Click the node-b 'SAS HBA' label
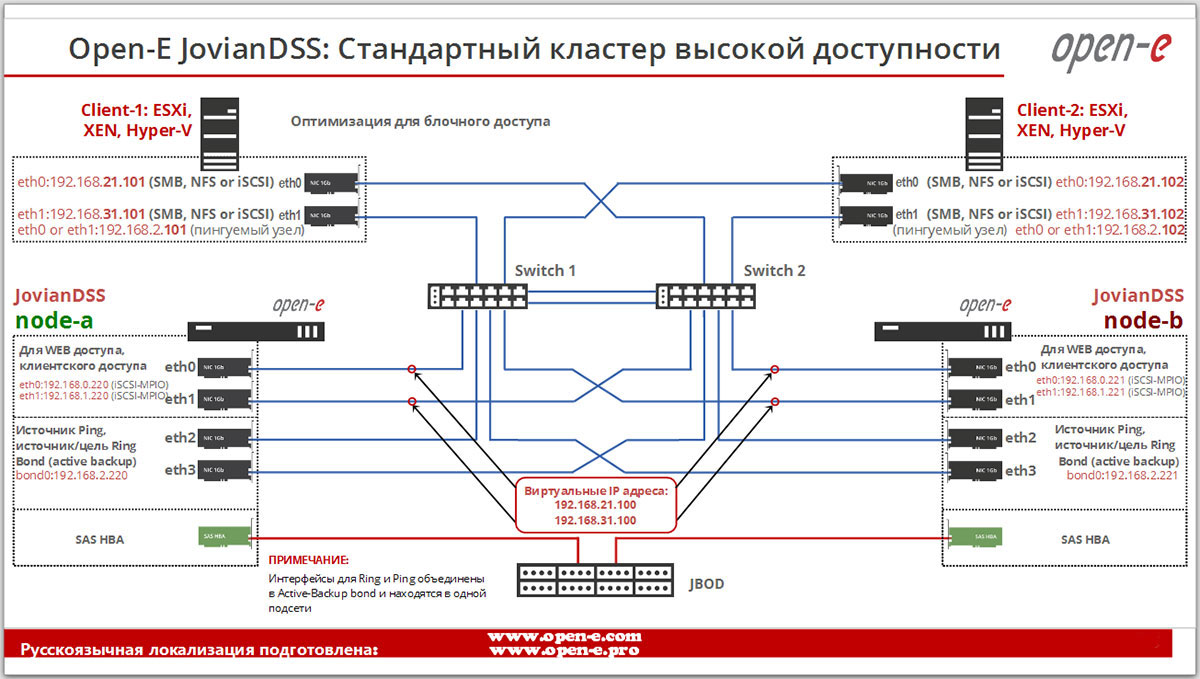The height and width of the screenshot is (679, 1200). click(1086, 539)
